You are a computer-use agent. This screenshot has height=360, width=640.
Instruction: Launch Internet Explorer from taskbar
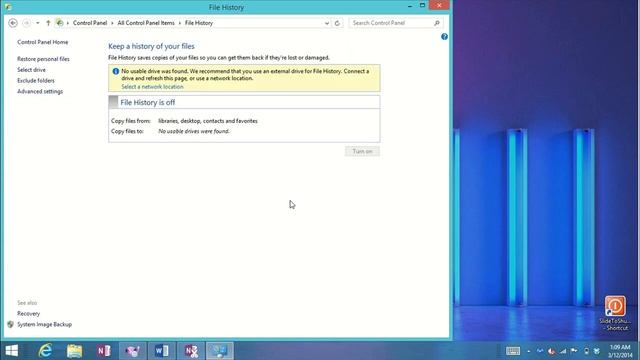point(45,351)
